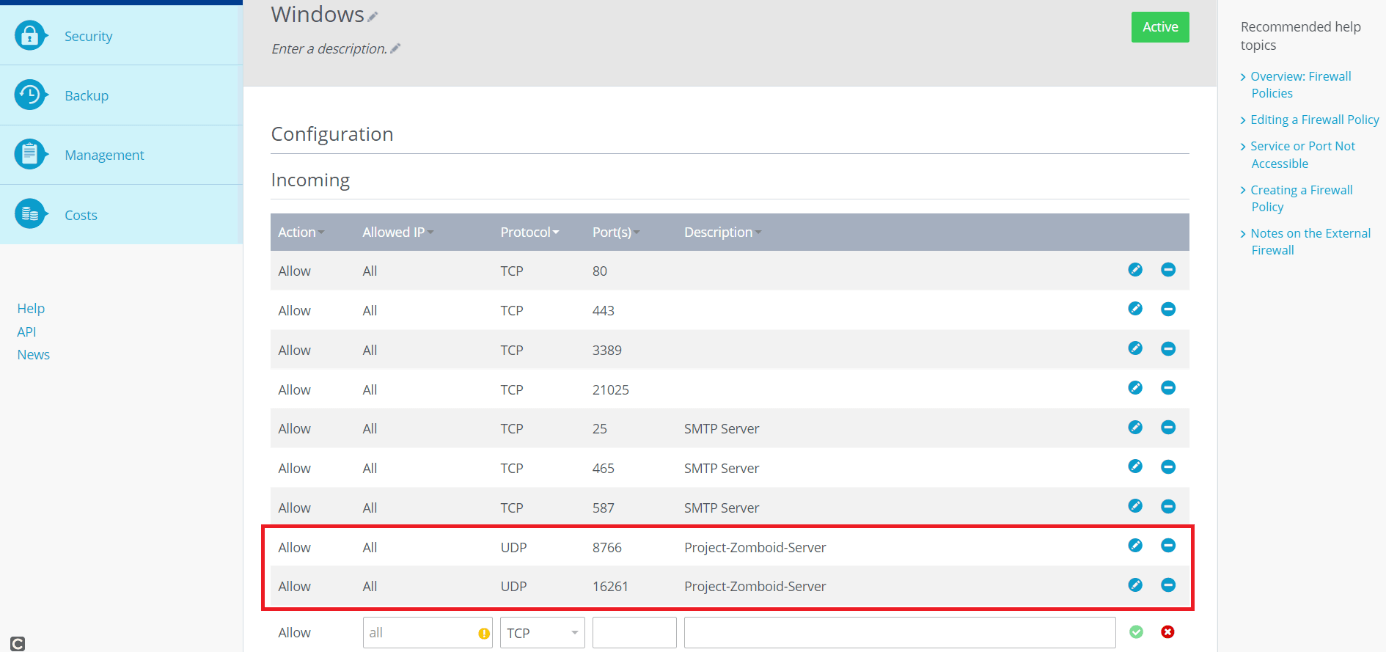Edit the port 80 rule

1135,270
